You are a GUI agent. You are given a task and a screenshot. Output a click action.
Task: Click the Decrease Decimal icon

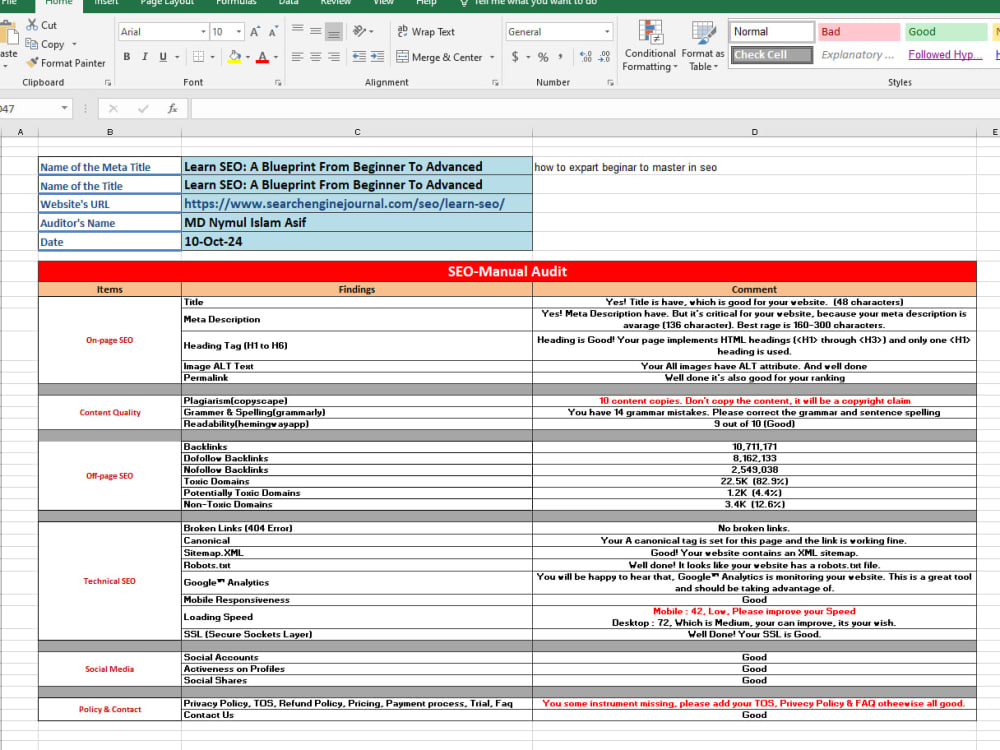(x=605, y=57)
